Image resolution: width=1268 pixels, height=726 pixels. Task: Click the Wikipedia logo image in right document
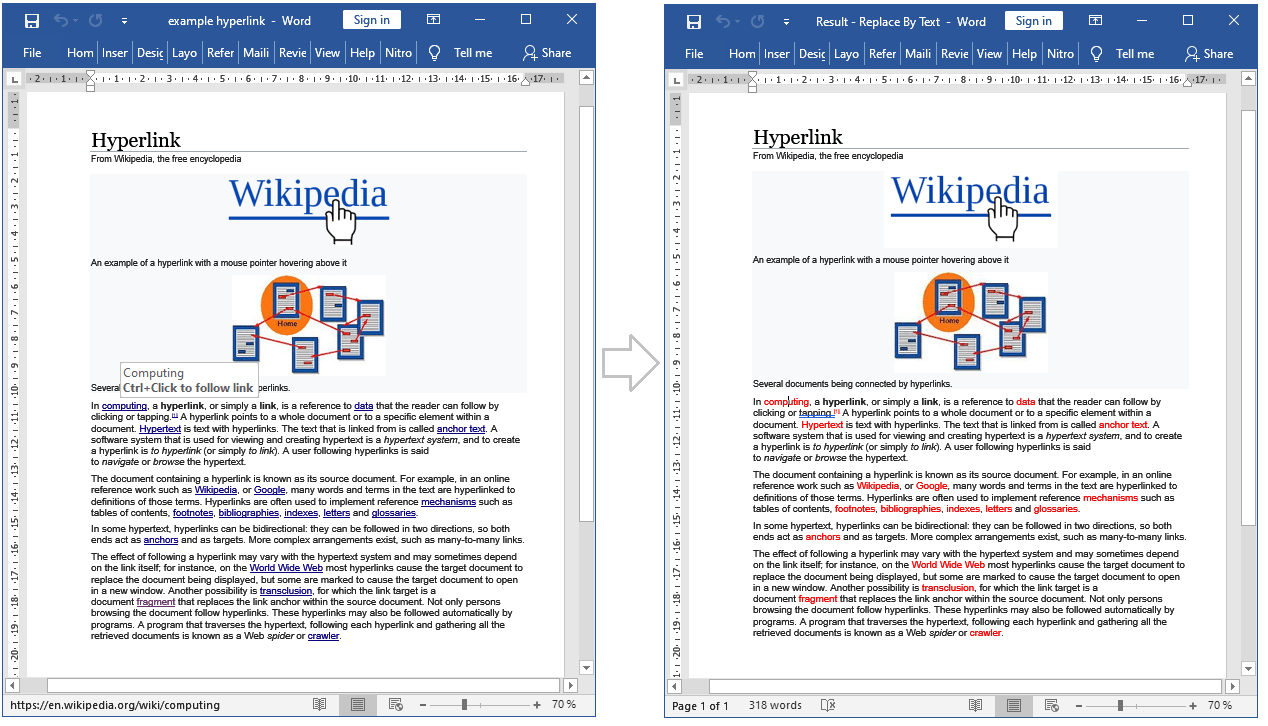click(971, 209)
